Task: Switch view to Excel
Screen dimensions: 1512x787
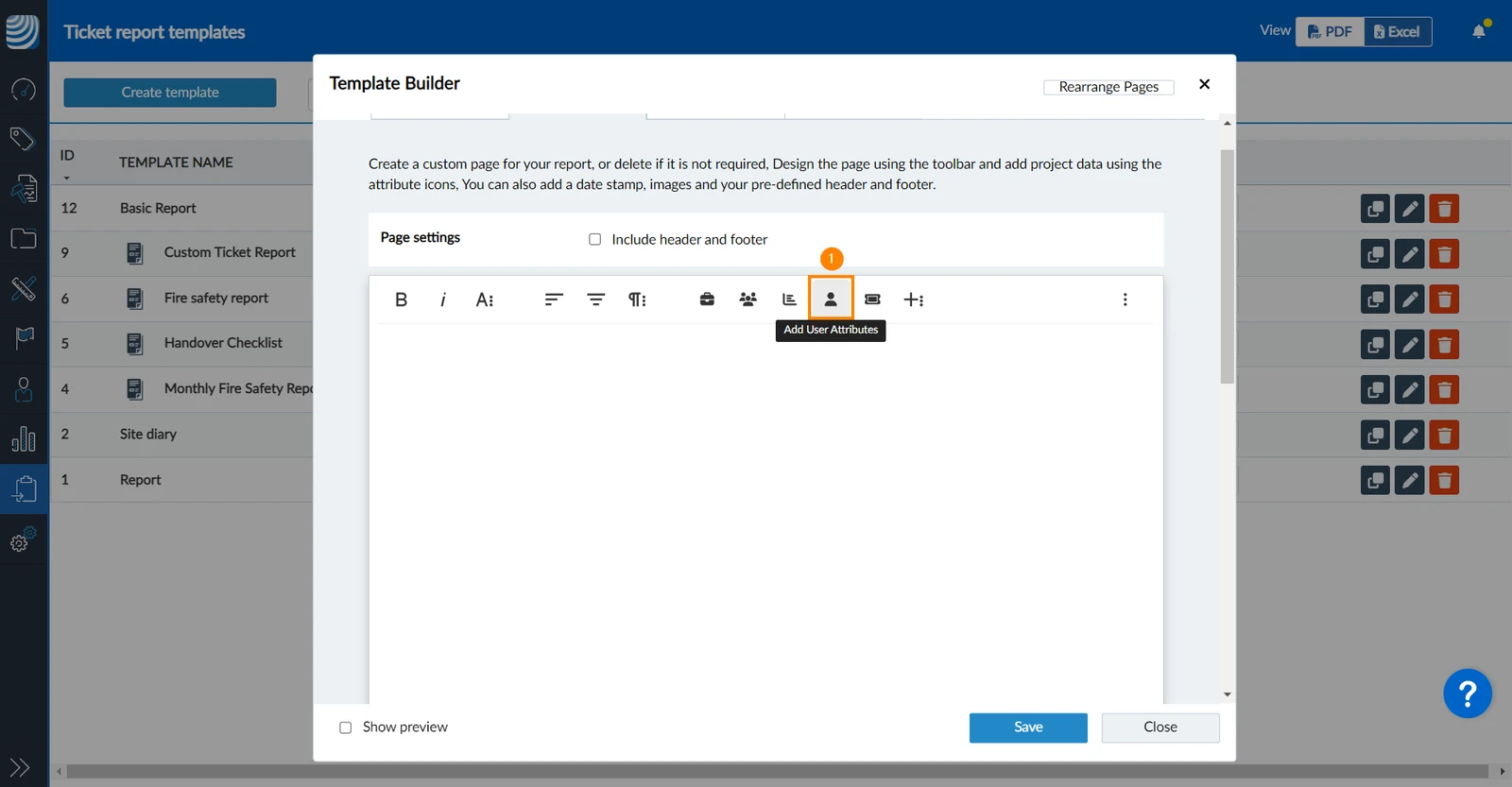Action: pyautogui.click(x=1398, y=31)
